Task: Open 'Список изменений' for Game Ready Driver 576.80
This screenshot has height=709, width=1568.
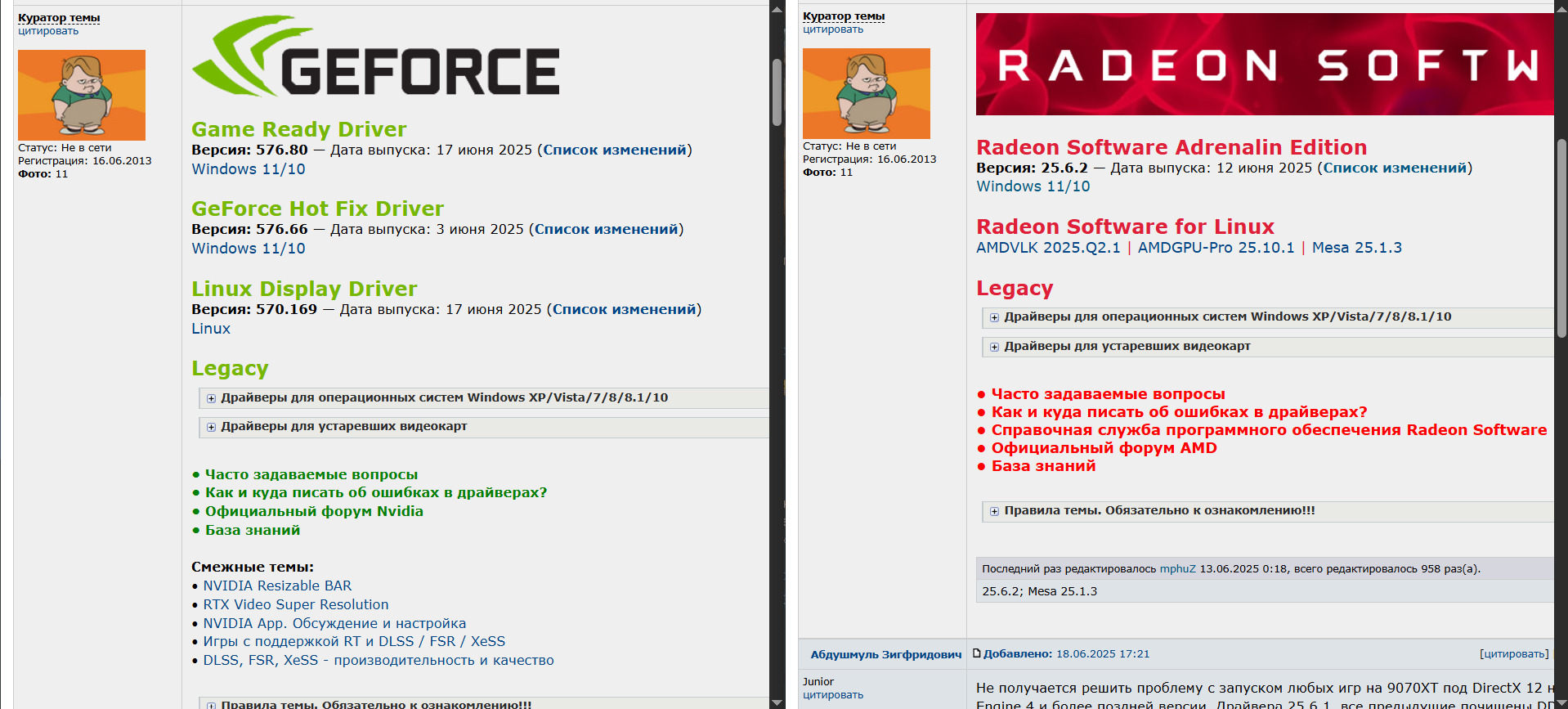Action: click(615, 150)
